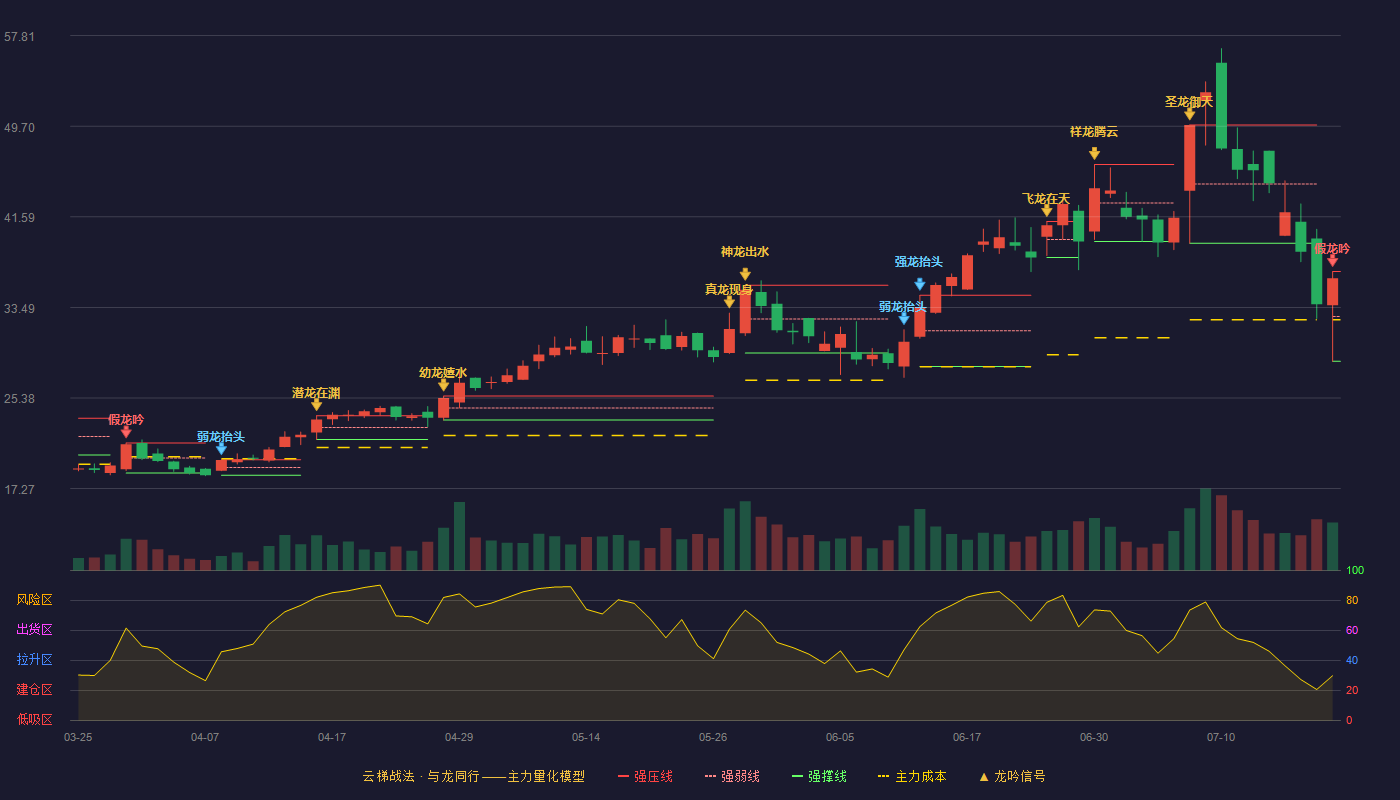Click the 幼龙涟水 signal label text
Viewport: 1400px width, 800px height.
coord(443,372)
